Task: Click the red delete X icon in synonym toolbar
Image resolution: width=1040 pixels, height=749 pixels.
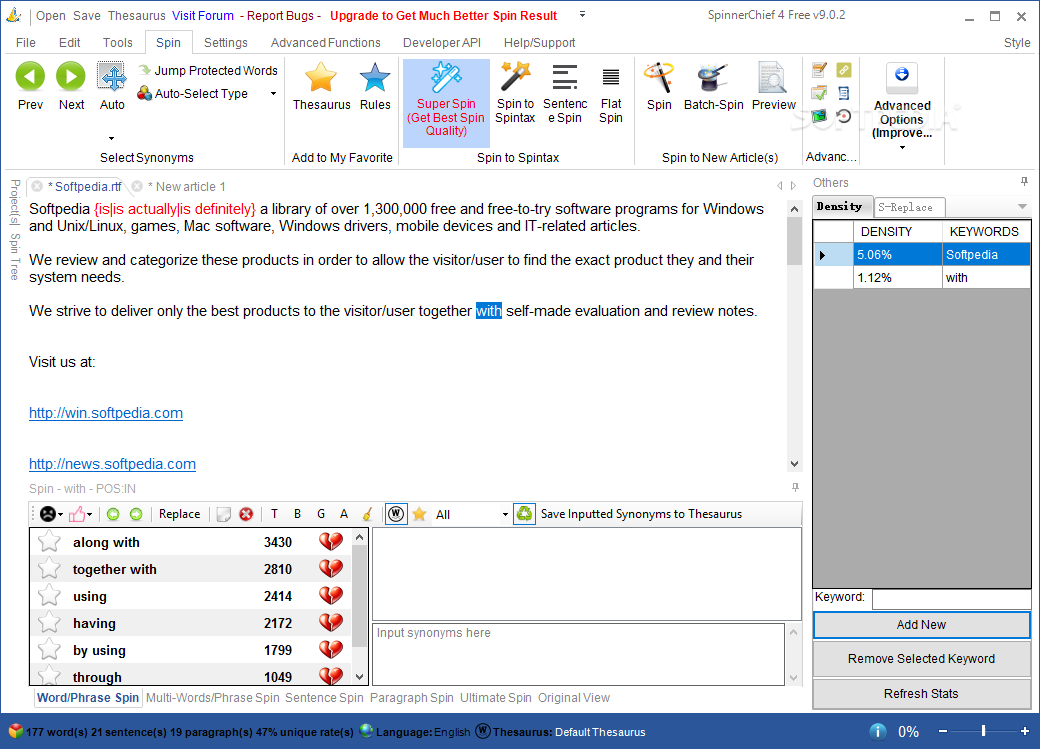Action: coord(246,514)
